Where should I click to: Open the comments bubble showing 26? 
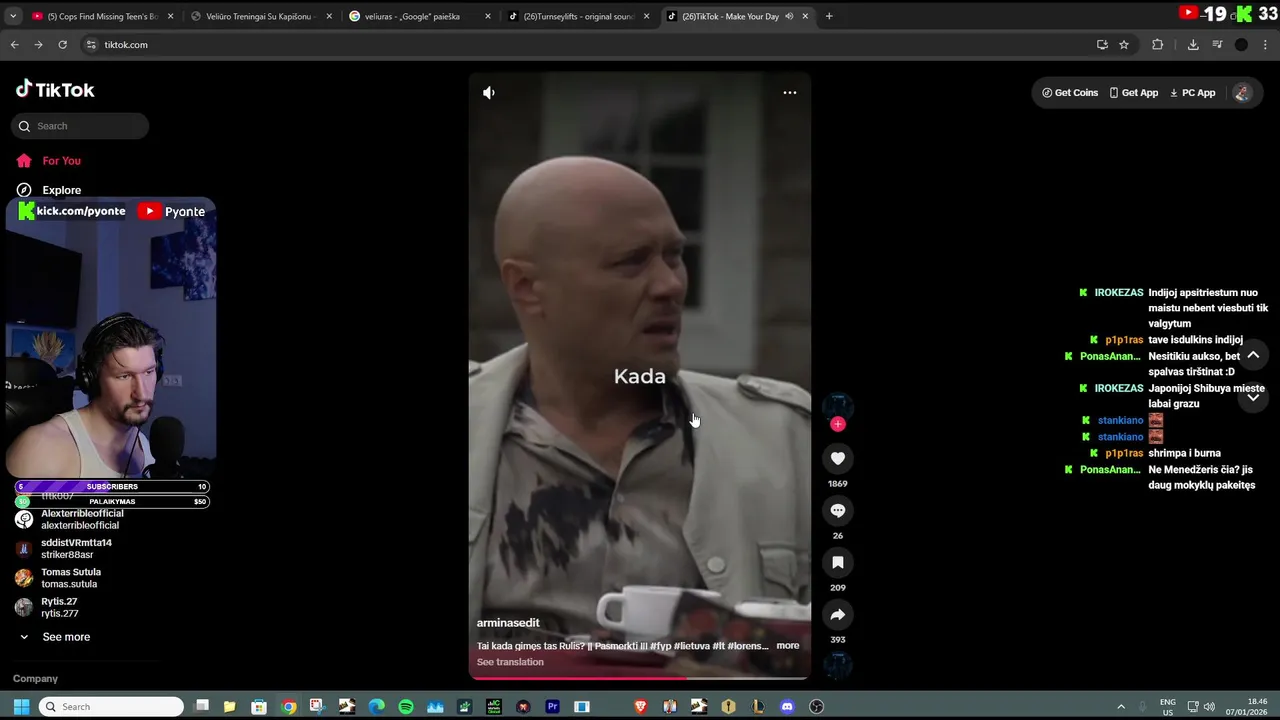pos(838,511)
